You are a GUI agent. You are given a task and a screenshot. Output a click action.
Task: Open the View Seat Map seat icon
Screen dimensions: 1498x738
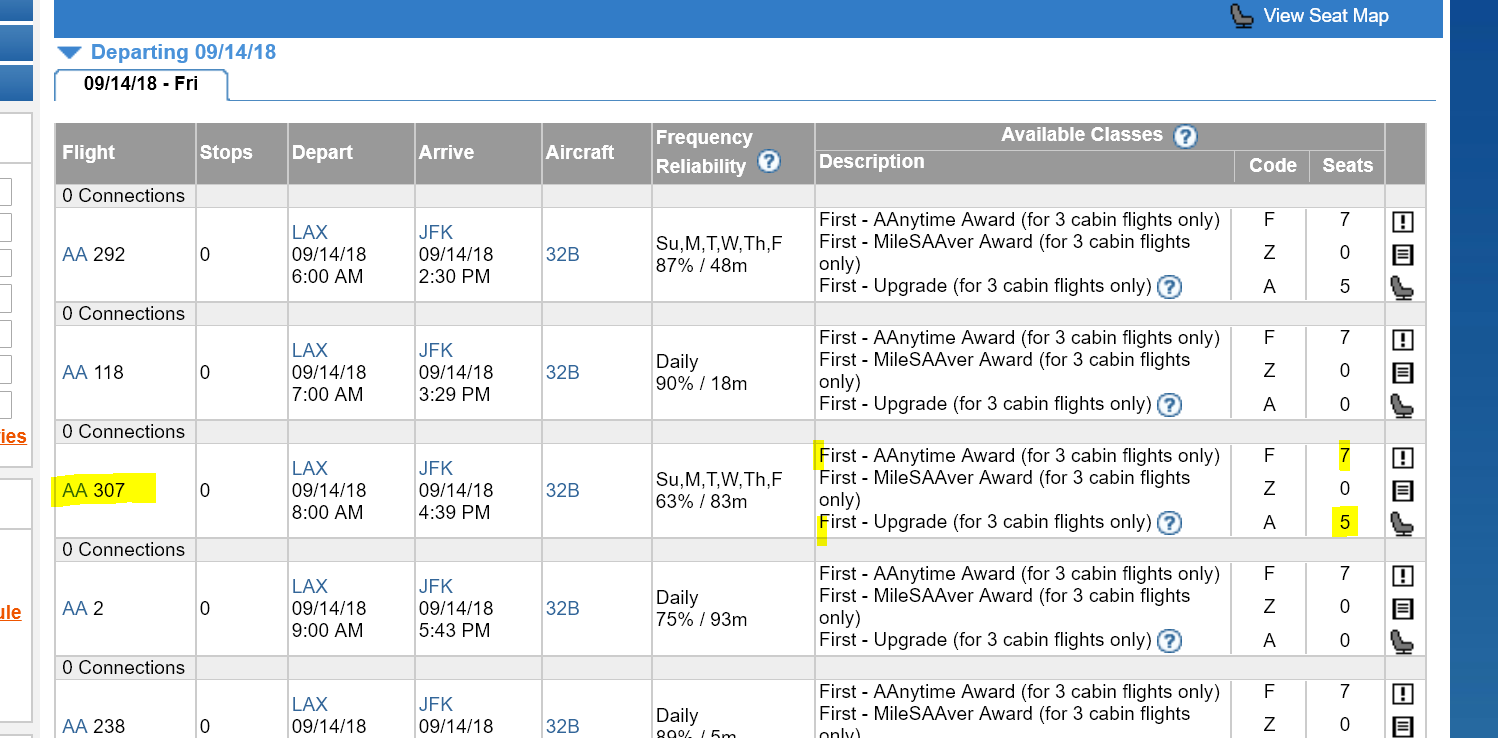click(x=1241, y=16)
